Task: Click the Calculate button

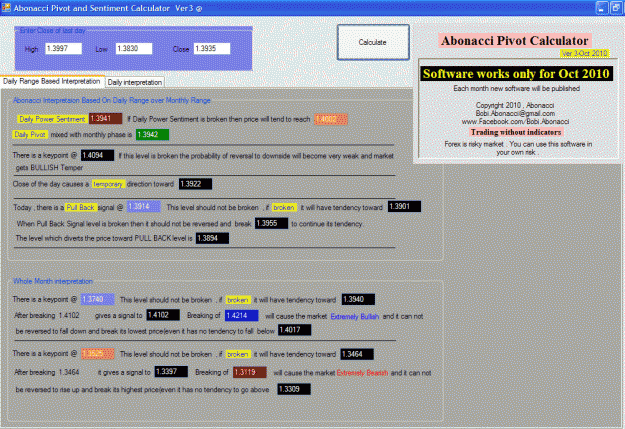Action: 373,42
